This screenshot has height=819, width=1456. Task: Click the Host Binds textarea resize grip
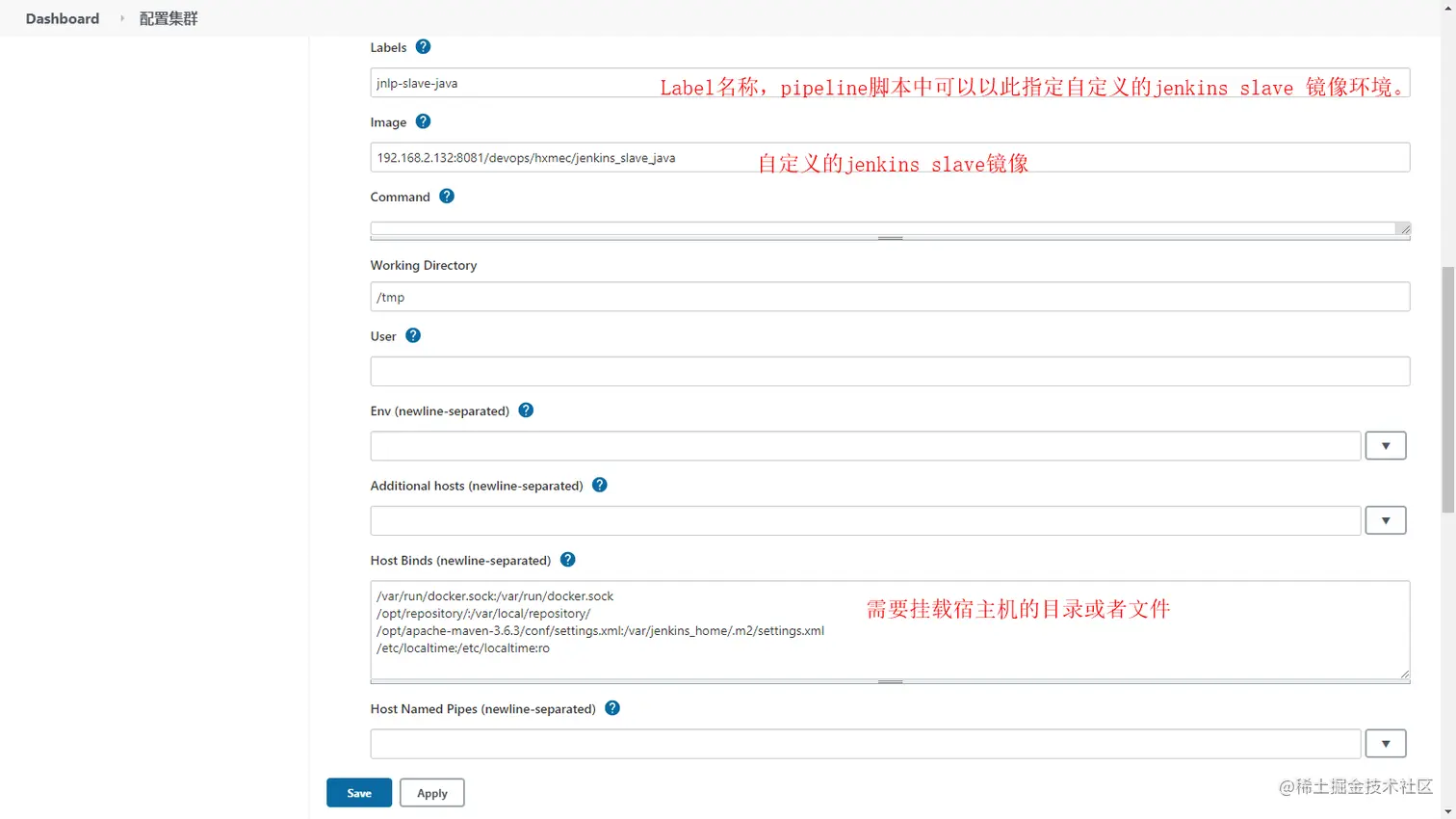point(1405,674)
